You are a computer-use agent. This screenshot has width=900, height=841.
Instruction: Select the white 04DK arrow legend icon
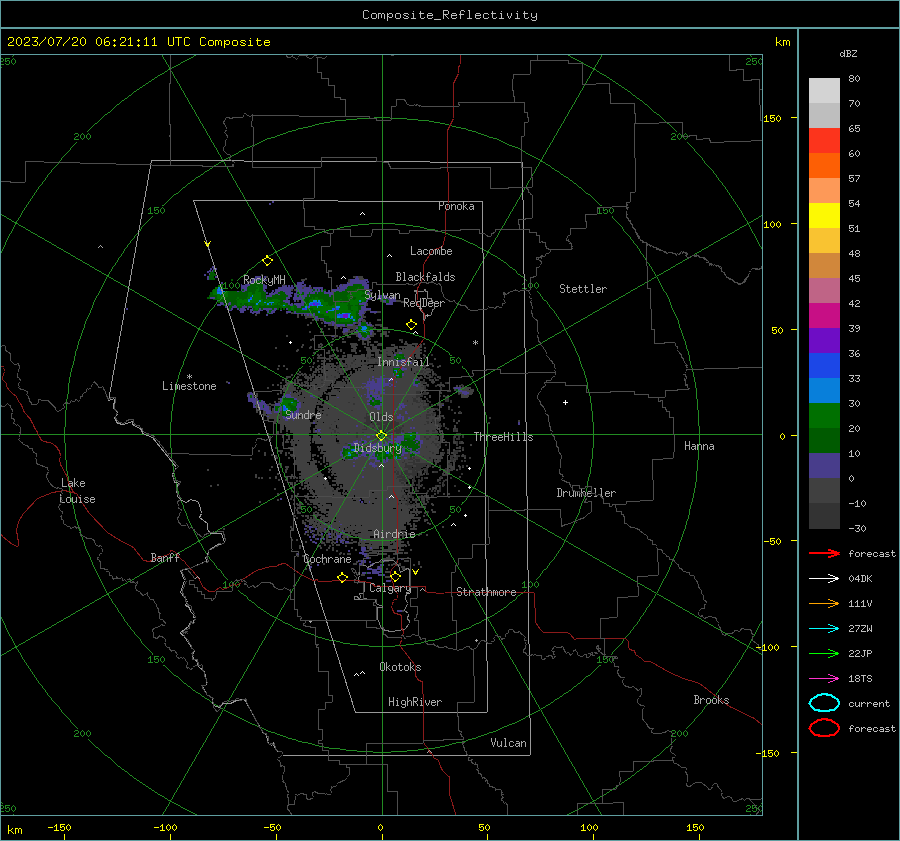[824, 579]
